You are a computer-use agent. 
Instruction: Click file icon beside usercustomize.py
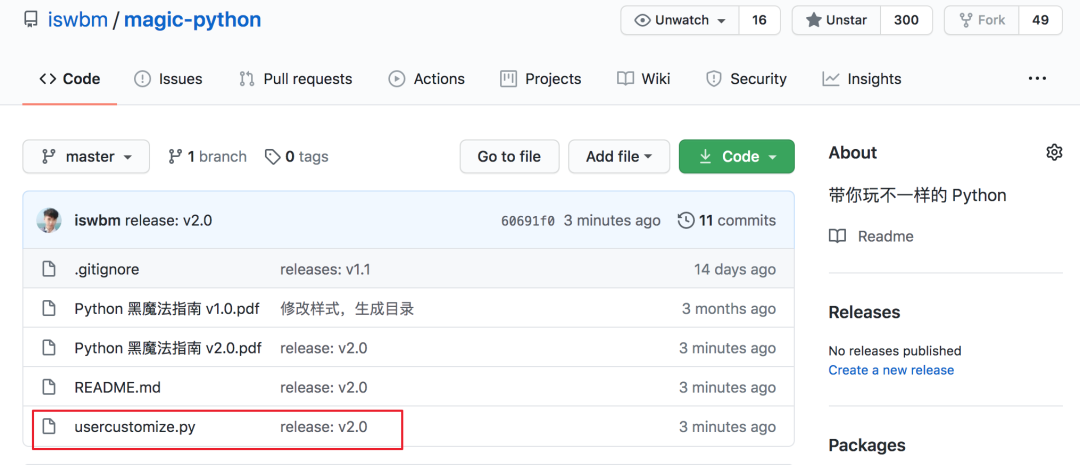click(x=48, y=427)
